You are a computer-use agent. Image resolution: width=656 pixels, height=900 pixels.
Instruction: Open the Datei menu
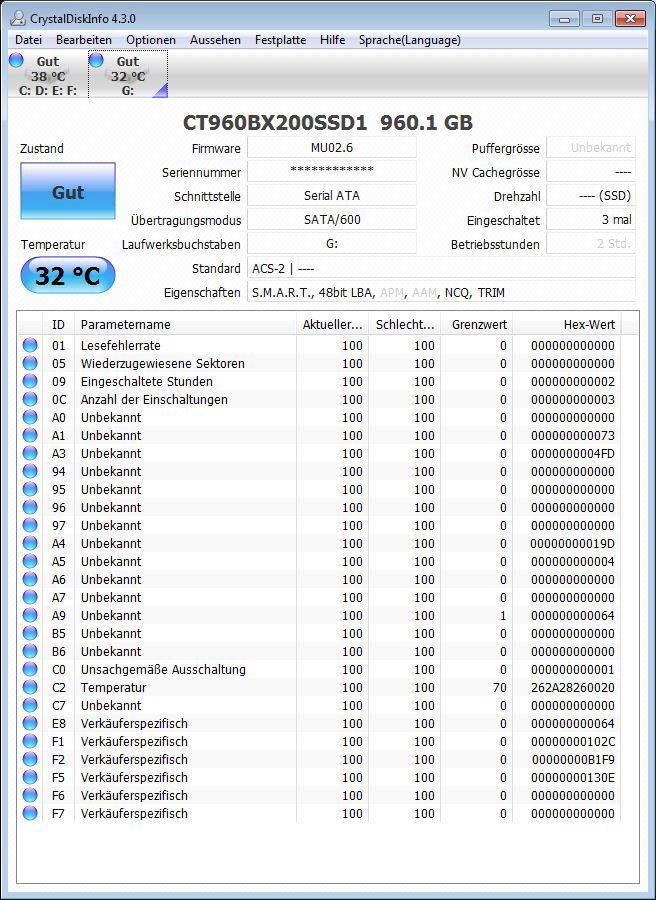coord(29,40)
